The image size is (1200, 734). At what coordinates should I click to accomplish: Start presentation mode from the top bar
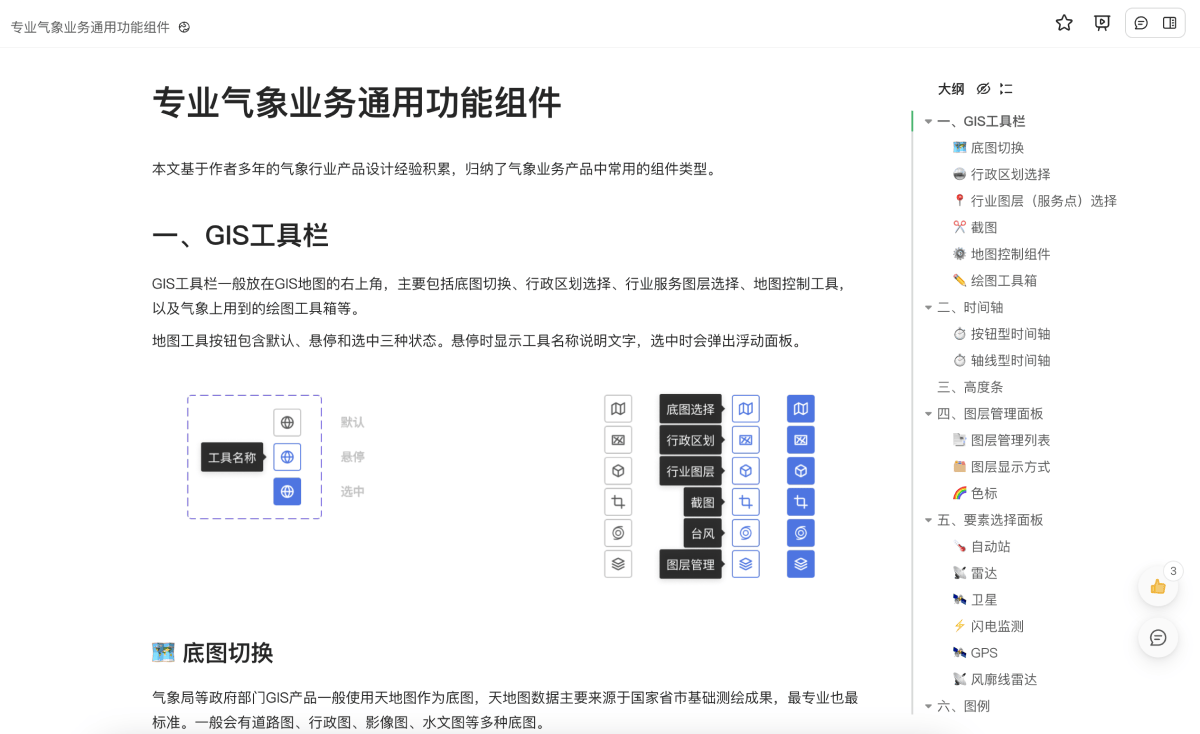click(1102, 23)
